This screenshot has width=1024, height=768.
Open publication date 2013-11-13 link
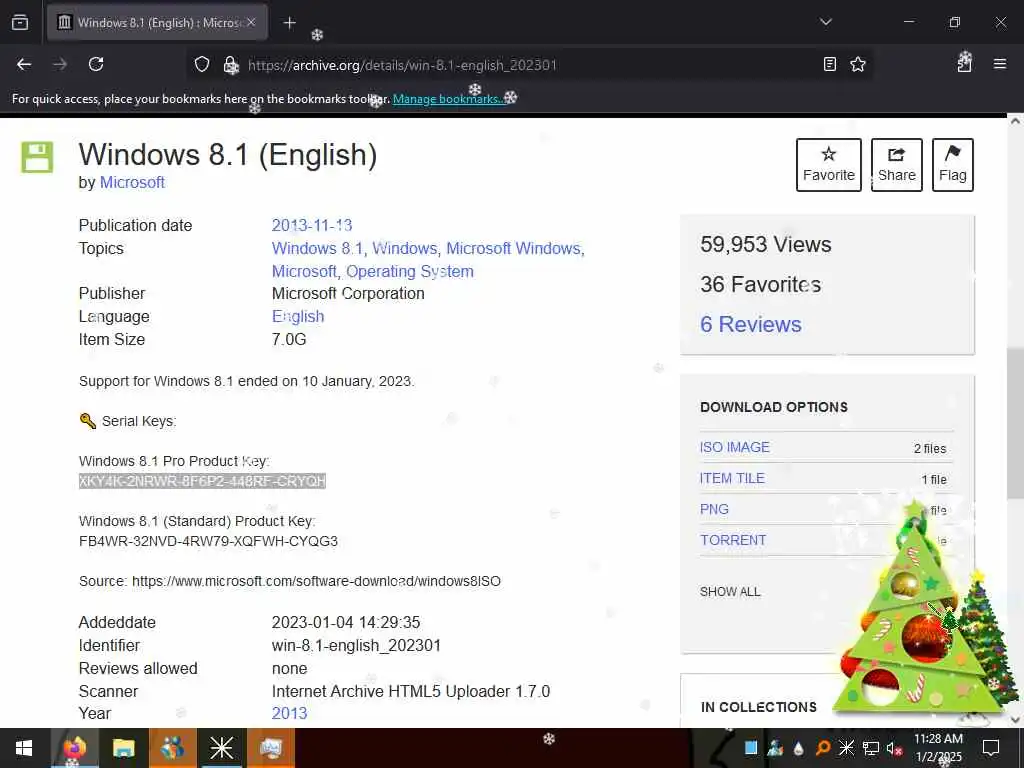312,225
